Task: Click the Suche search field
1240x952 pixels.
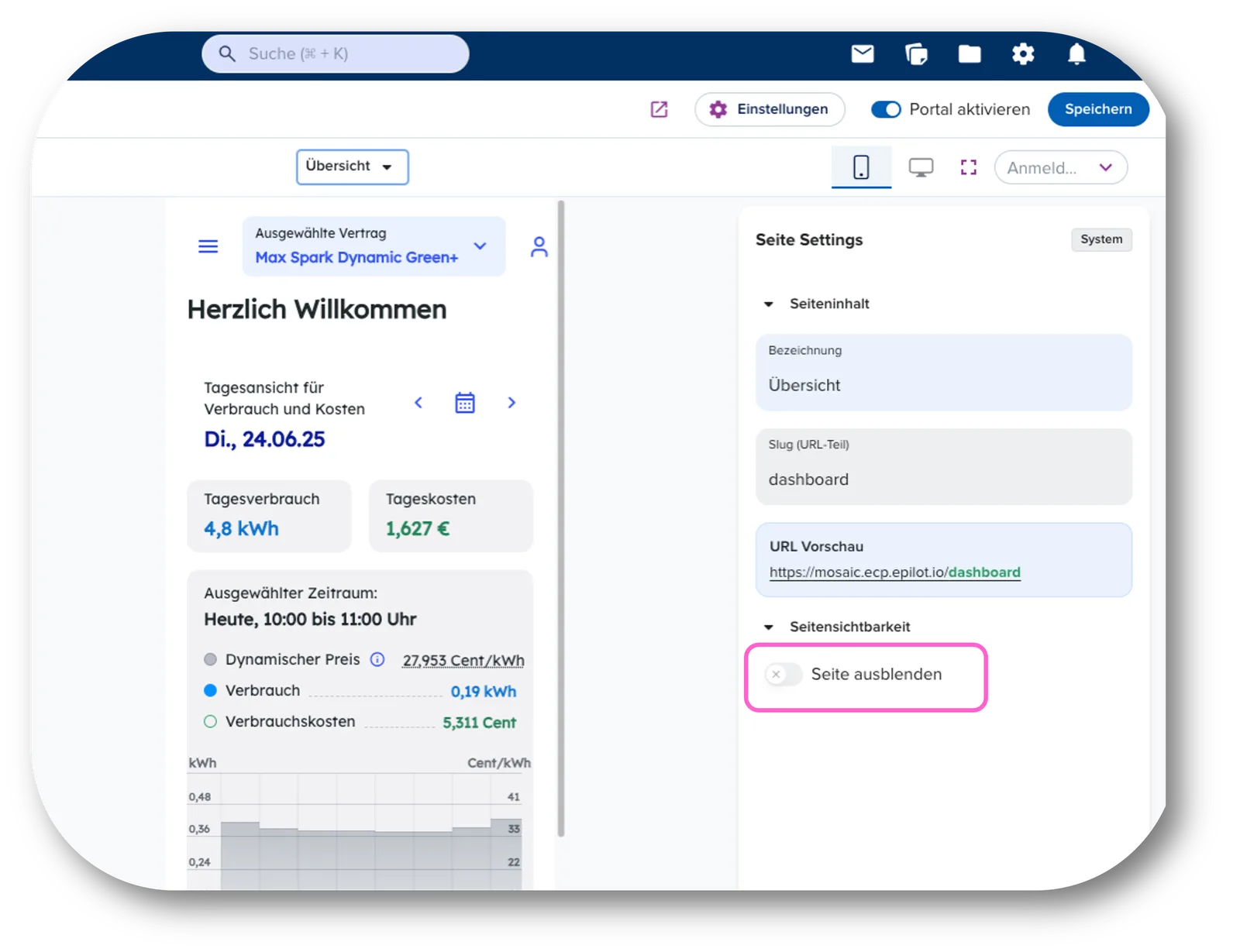Action: (x=336, y=54)
